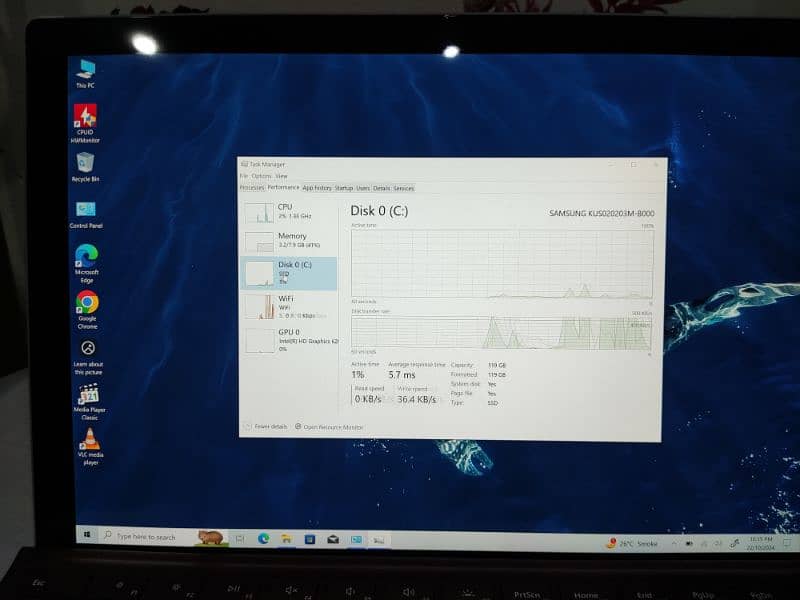Launch VLC media player from the desktop
800x600 pixels.
pos(90,447)
